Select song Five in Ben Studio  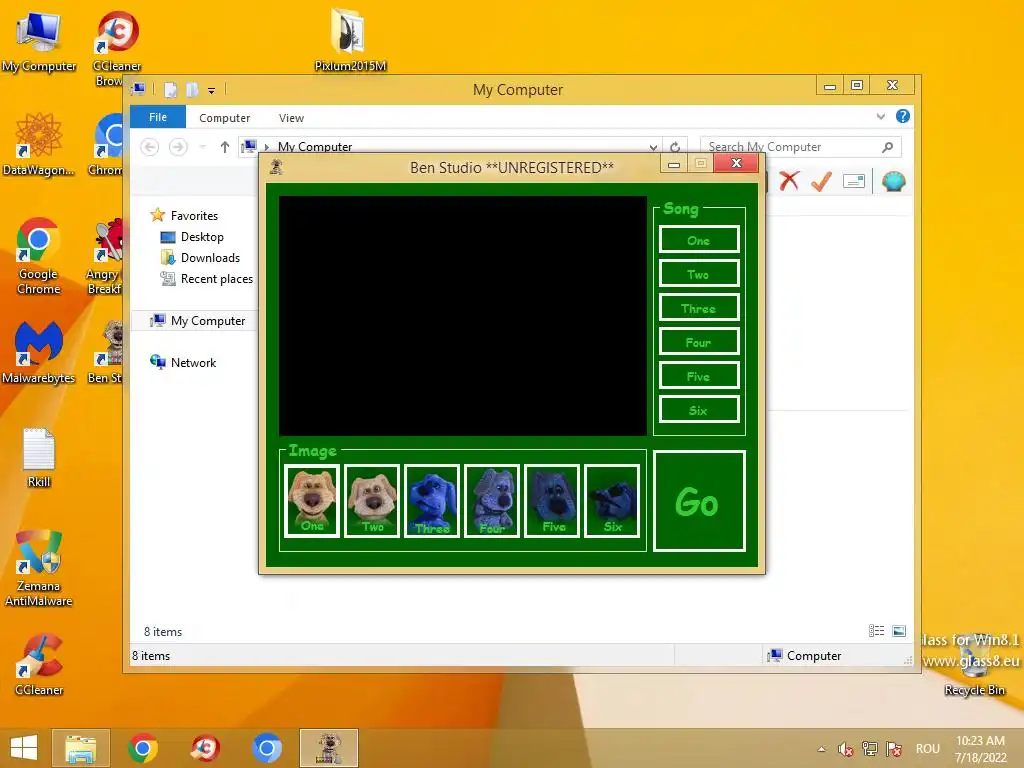[699, 376]
